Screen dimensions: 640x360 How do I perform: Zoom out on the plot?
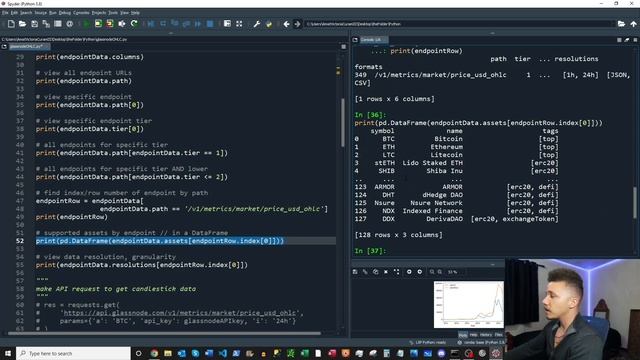click(x=432, y=272)
